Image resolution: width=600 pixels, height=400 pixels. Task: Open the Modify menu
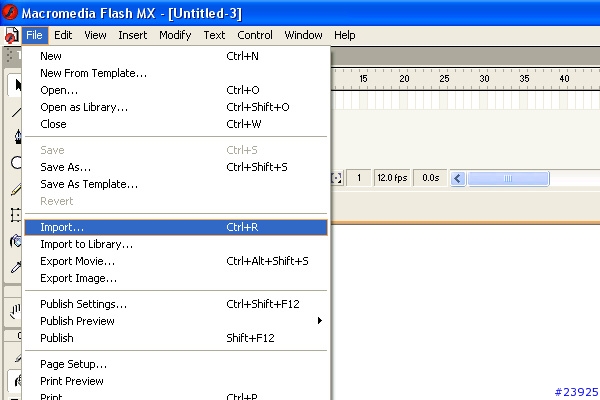coord(175,35)
